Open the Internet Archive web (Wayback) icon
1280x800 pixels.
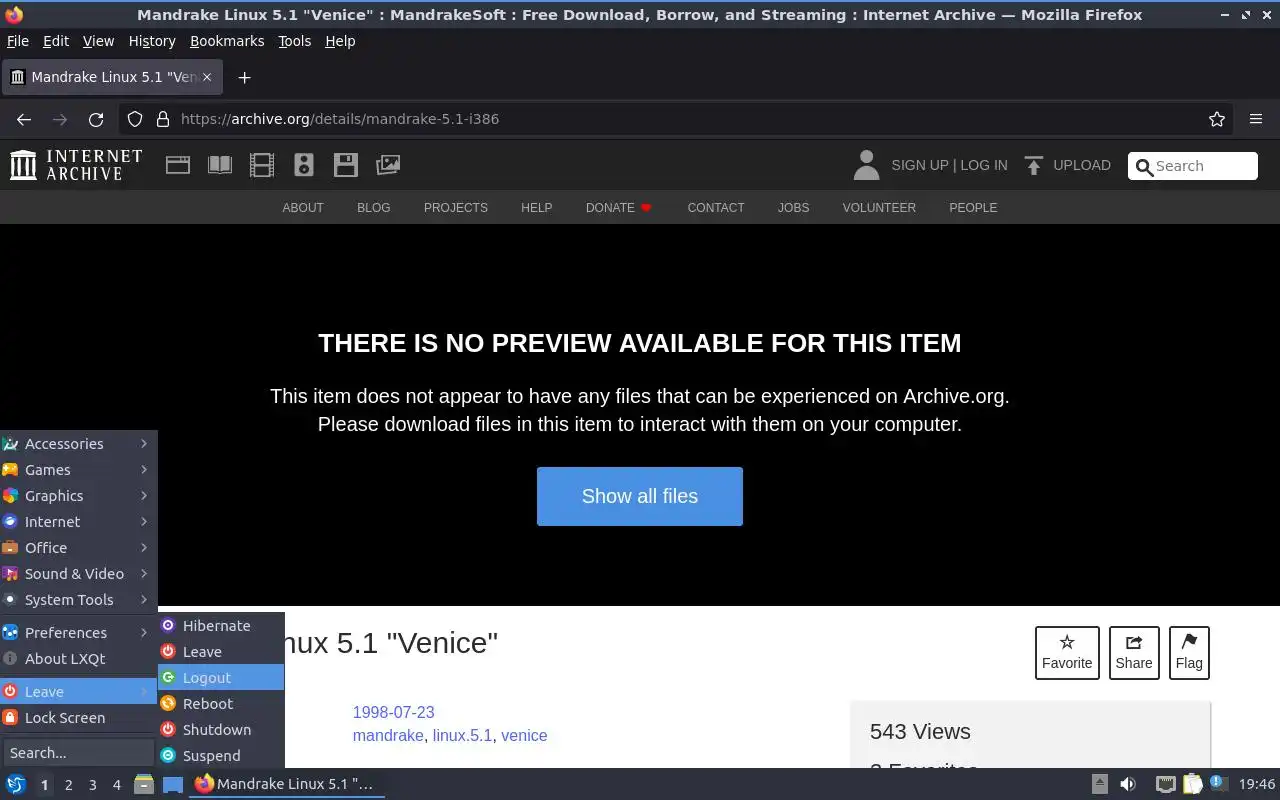pyautogui.click(x=178, y=165)
